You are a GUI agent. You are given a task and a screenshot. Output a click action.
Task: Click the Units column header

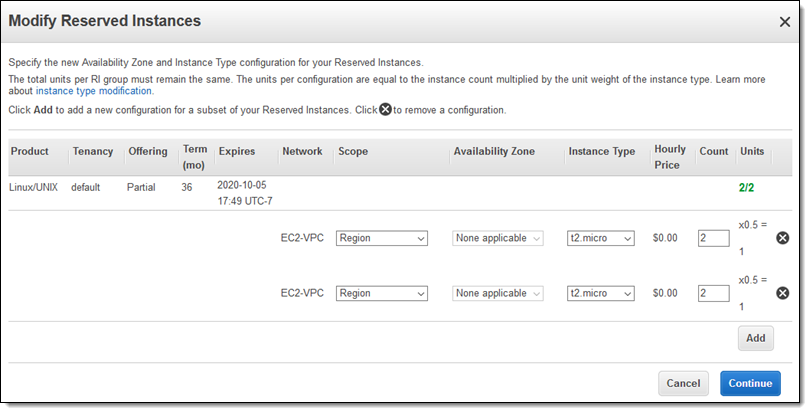click(x=751, y=151)
